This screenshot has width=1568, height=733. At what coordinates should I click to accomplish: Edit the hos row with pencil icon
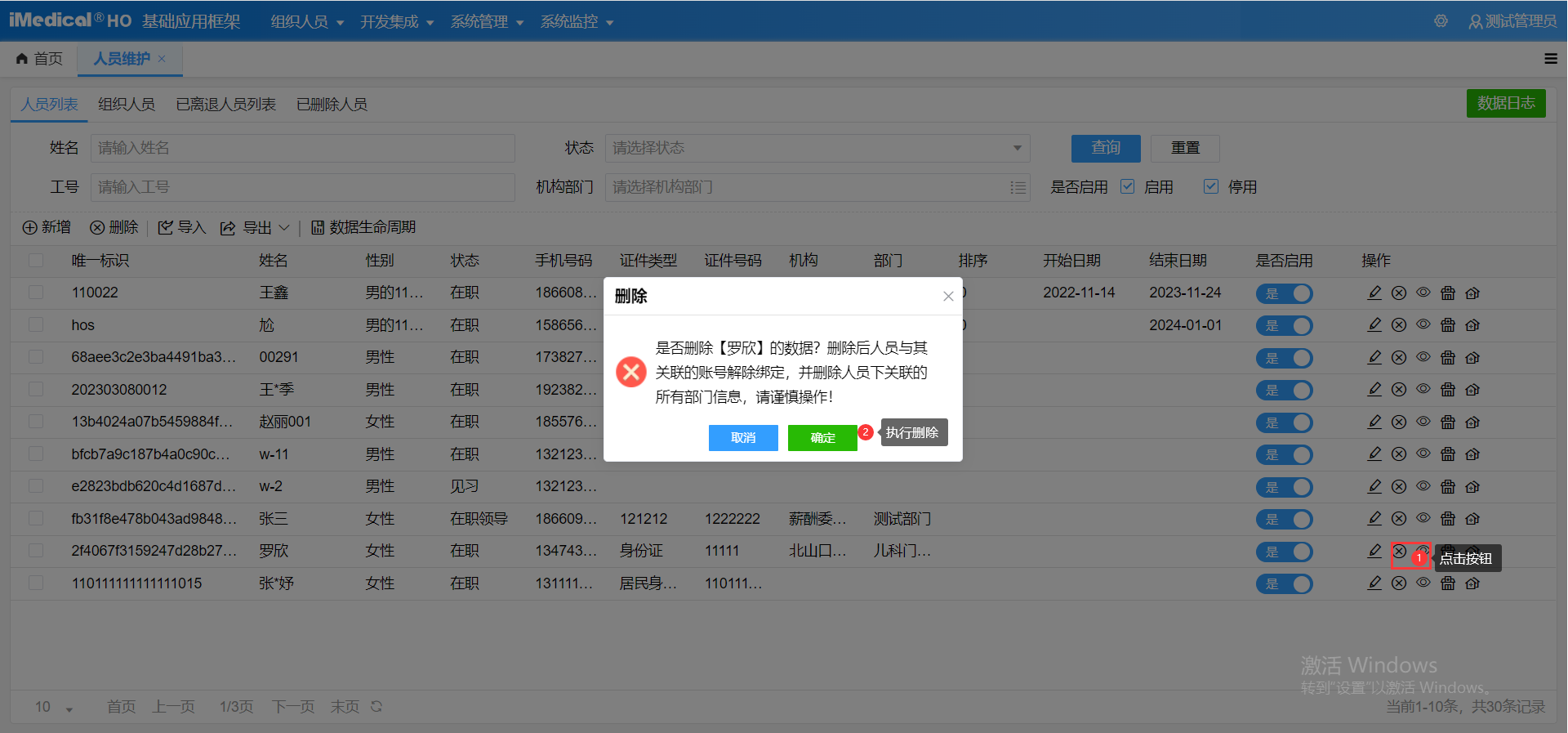coord(1374,325)
